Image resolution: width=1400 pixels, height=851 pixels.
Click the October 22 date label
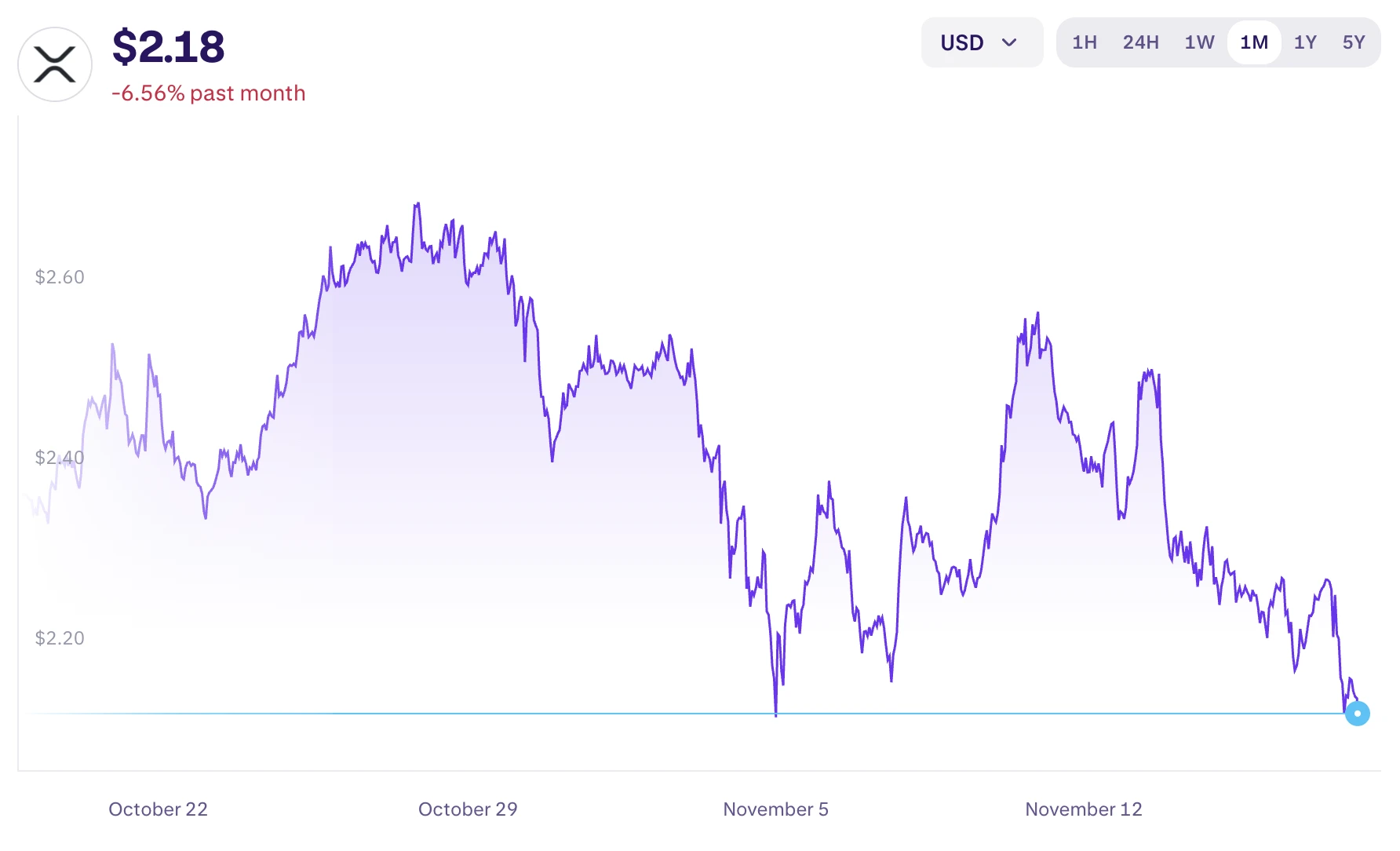click(158, 809)
